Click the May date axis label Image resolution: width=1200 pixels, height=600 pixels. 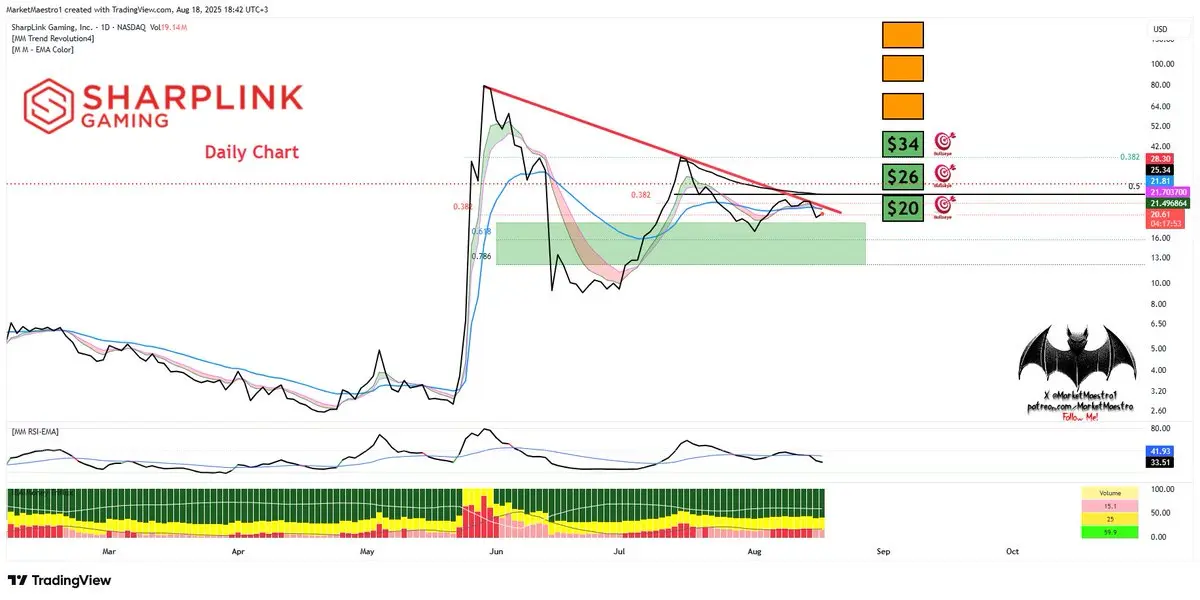(366, 551)
